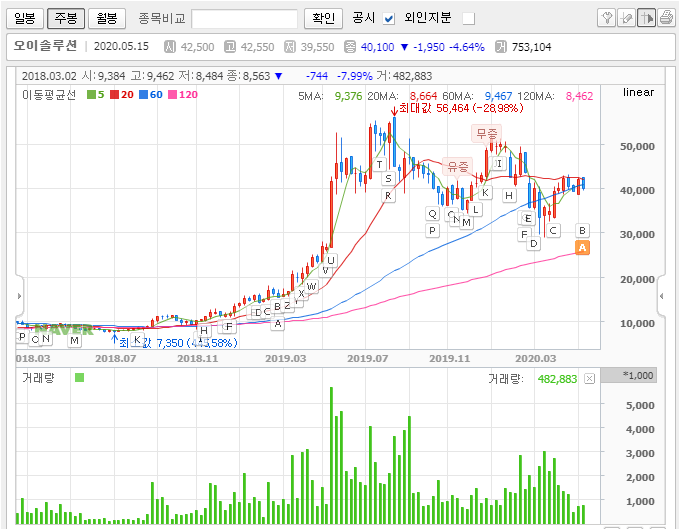Screen dimensions: 679x529
Task: Click the 2019.07 date axis label
Action: [x=367, y=358]
